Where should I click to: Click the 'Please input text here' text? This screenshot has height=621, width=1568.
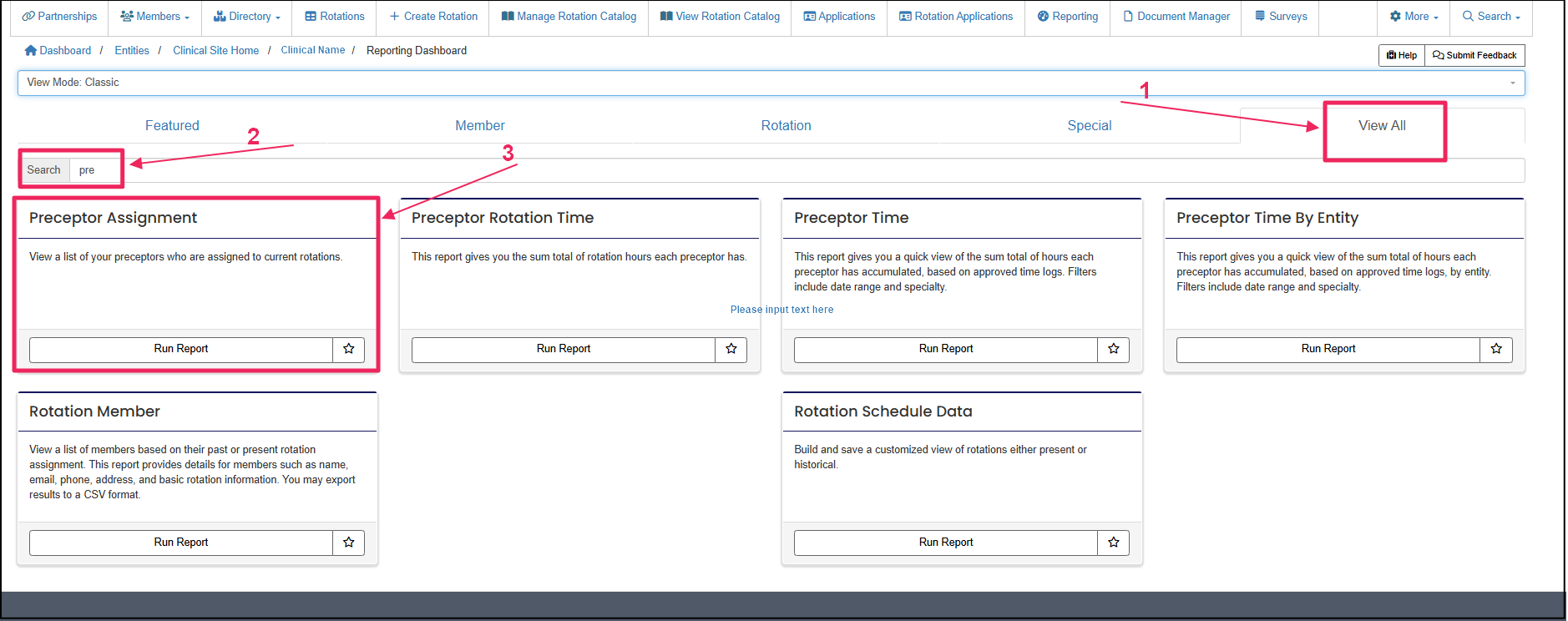pos(781,310)
